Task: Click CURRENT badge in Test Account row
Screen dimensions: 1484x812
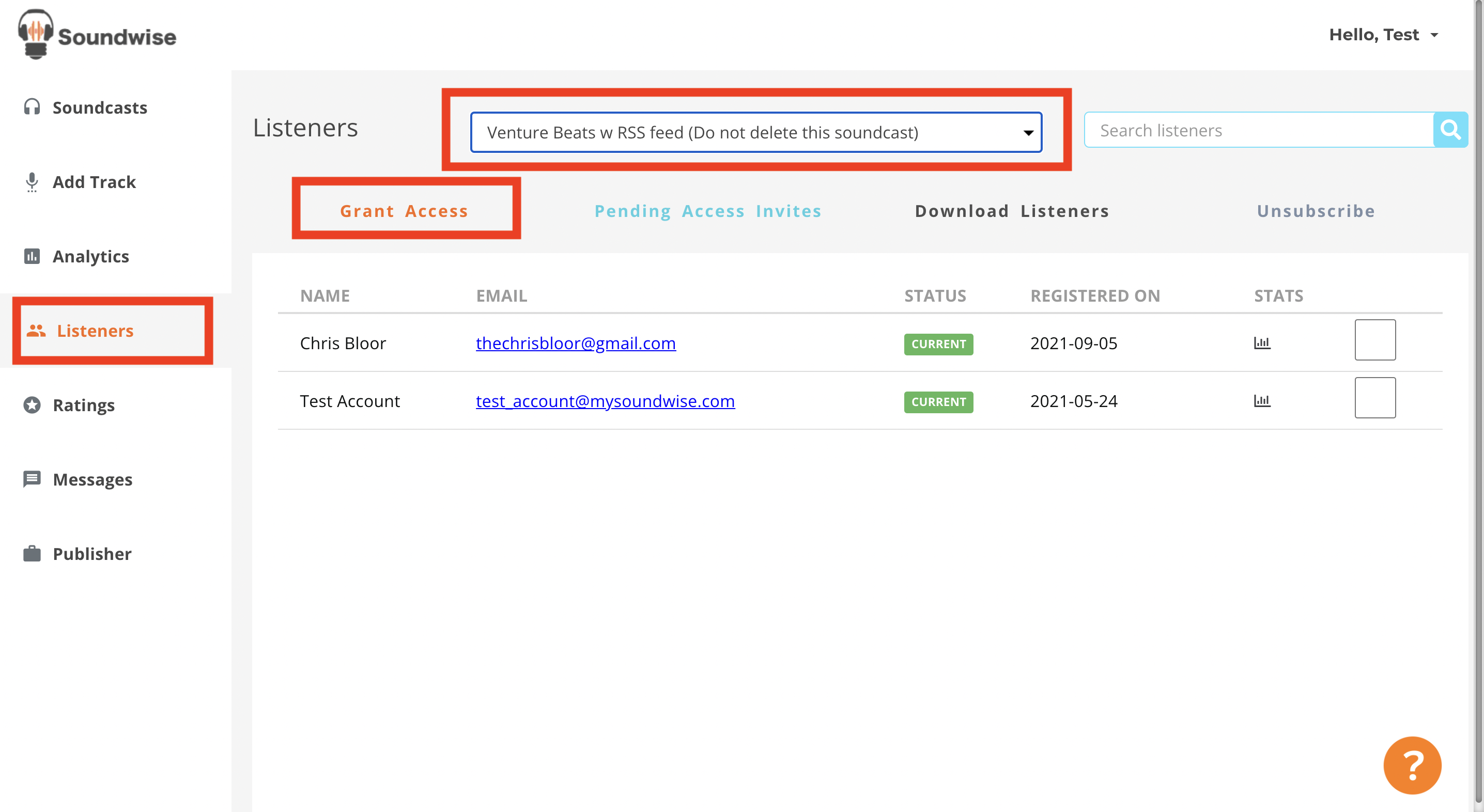Action: click(938, 402)
